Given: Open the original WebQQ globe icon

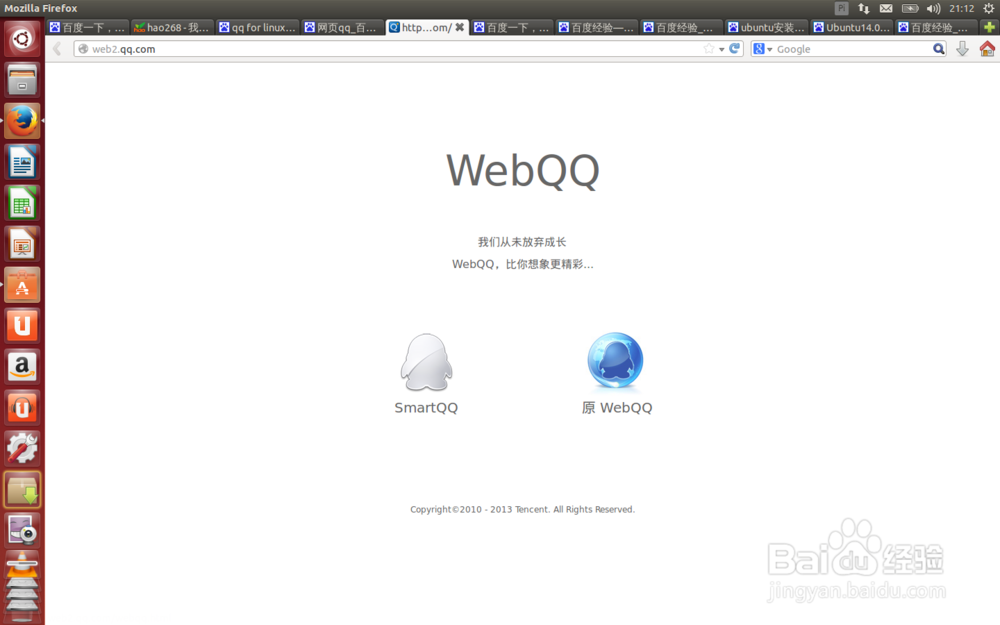Looking at the screenshot, I should coord(615,361).
